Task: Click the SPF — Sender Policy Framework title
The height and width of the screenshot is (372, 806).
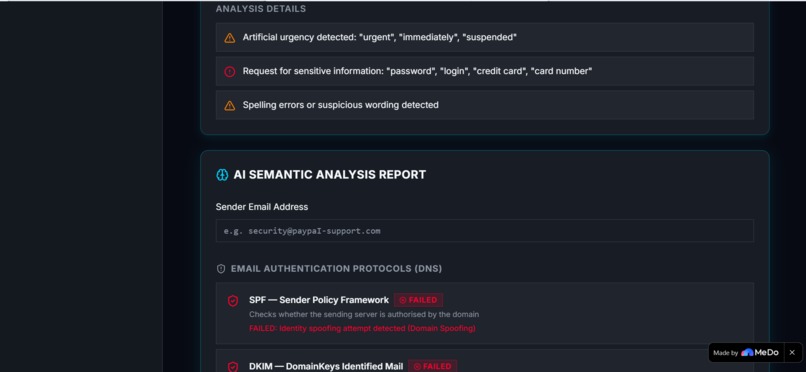Action: click(319, 300)
